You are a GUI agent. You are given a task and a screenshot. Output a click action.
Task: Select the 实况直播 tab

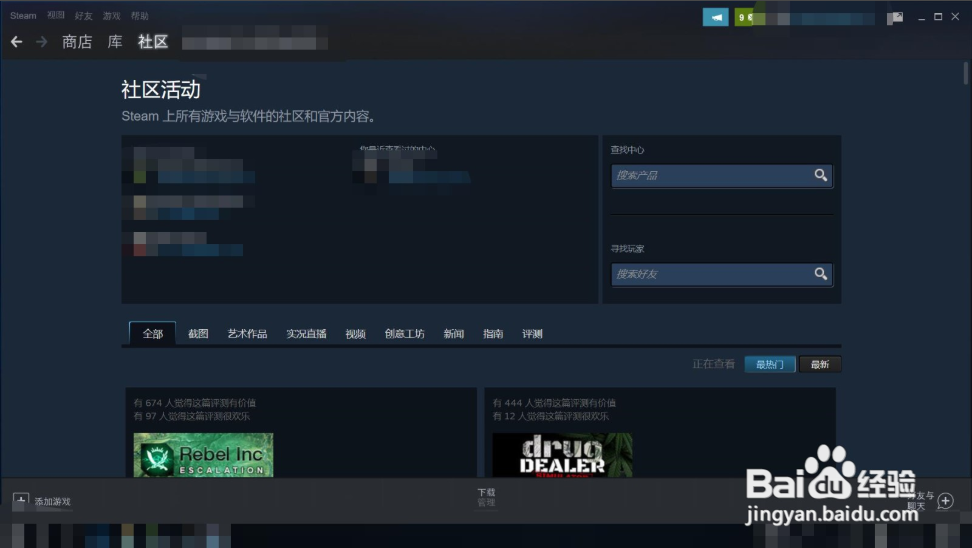(x=306, y=334)
